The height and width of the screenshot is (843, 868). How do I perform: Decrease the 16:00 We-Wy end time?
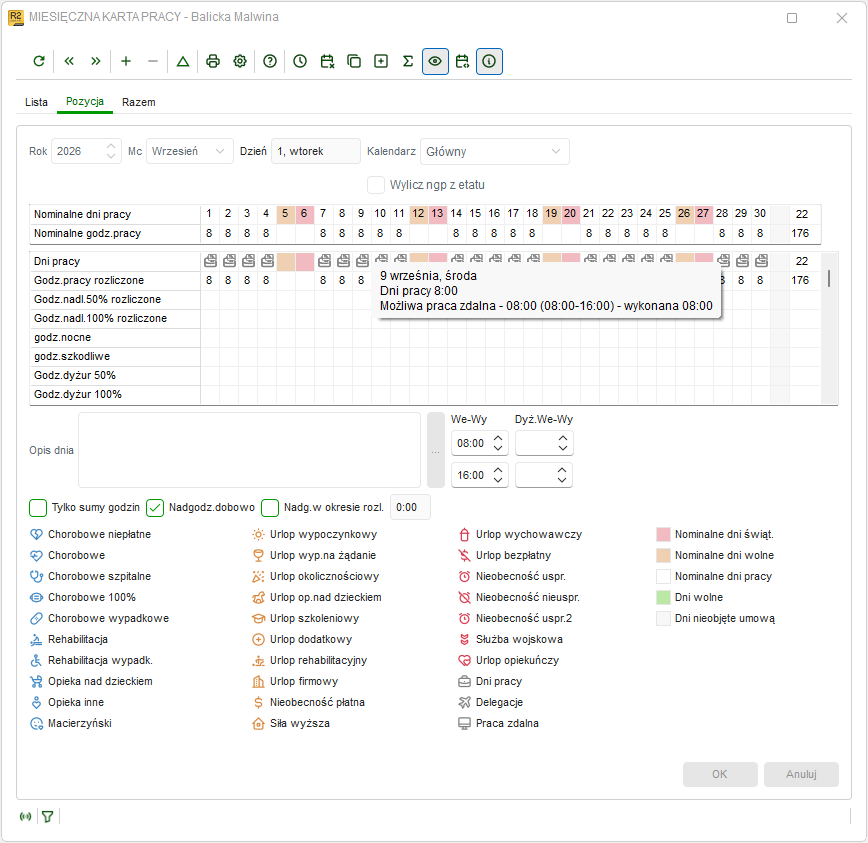[498, 480]
